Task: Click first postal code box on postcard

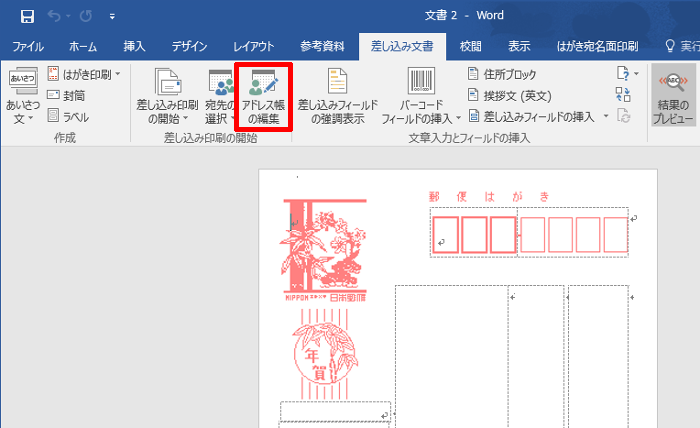Action: (x=446, y=235)
